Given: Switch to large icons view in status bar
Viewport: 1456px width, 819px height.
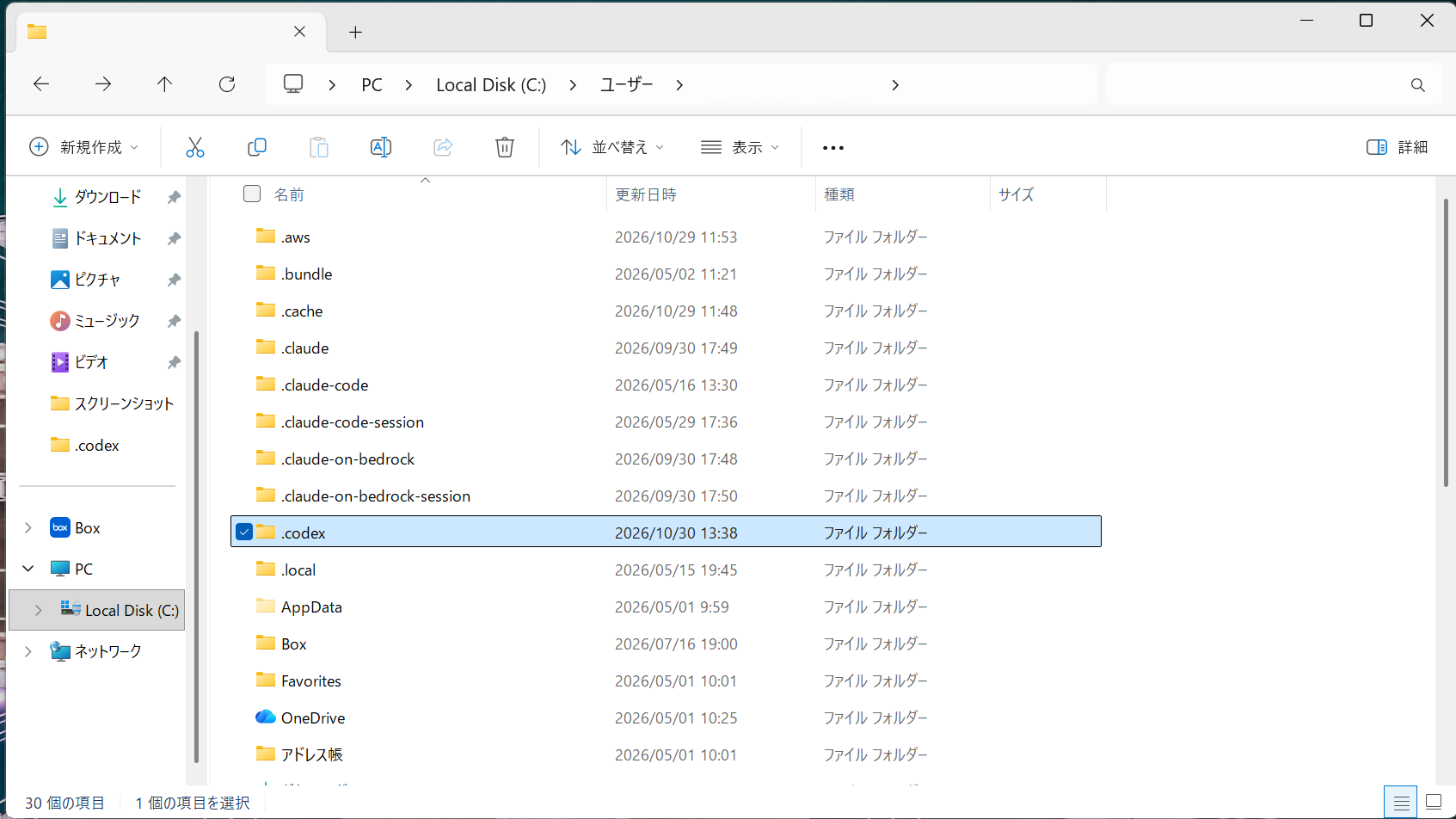Looking at the screenshot, I should 1434,803.
